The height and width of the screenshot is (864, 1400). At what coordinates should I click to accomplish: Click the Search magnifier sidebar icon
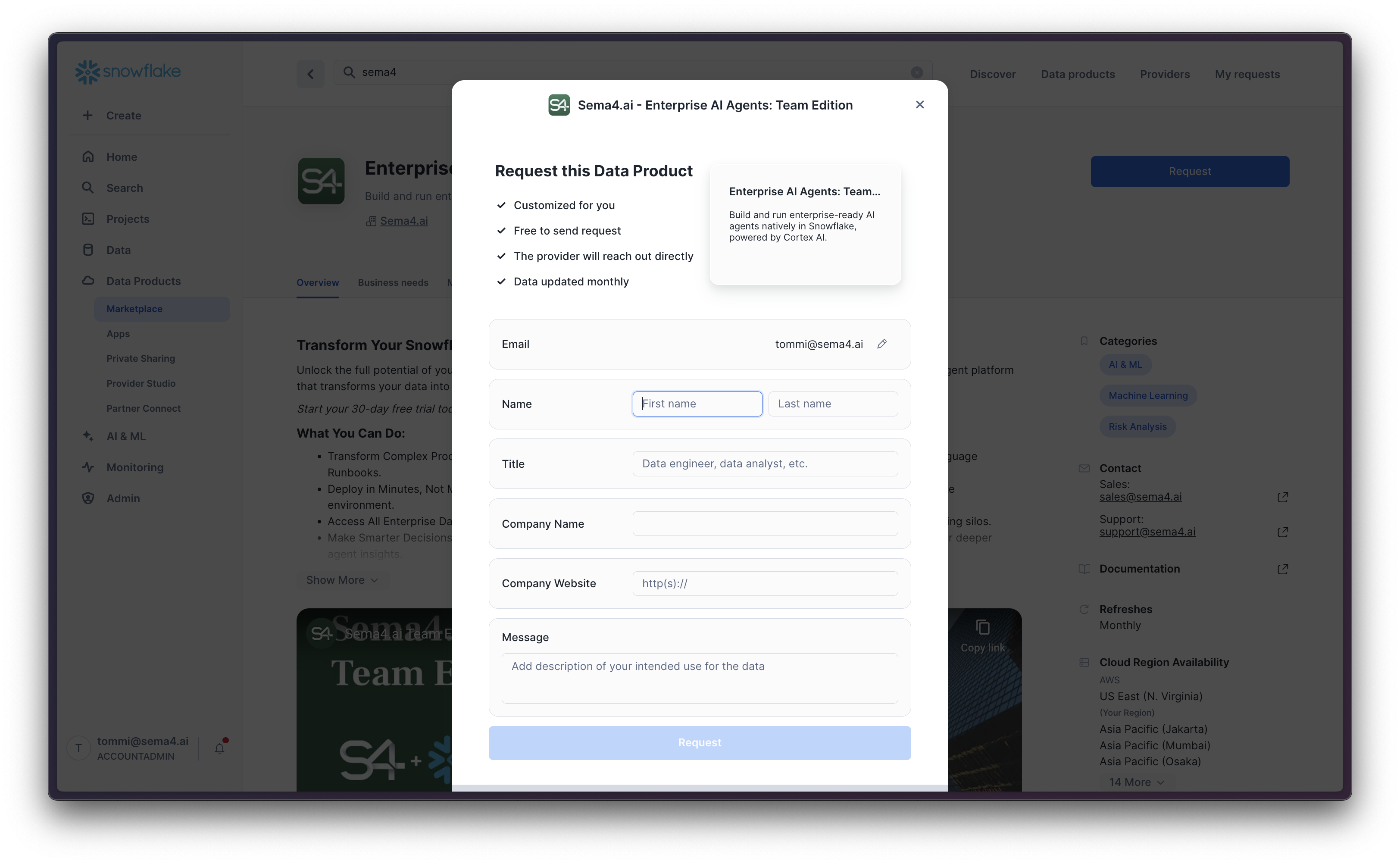(87, 188)
